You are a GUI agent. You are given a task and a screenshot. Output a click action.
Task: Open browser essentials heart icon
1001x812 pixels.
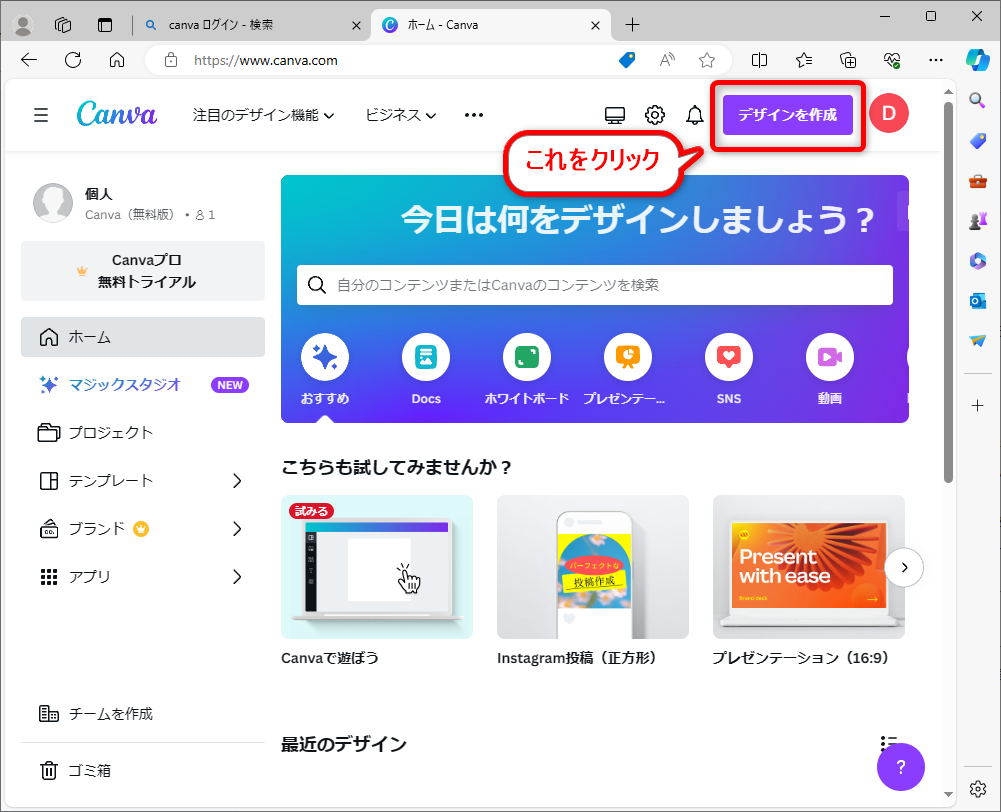pos(892,60)
